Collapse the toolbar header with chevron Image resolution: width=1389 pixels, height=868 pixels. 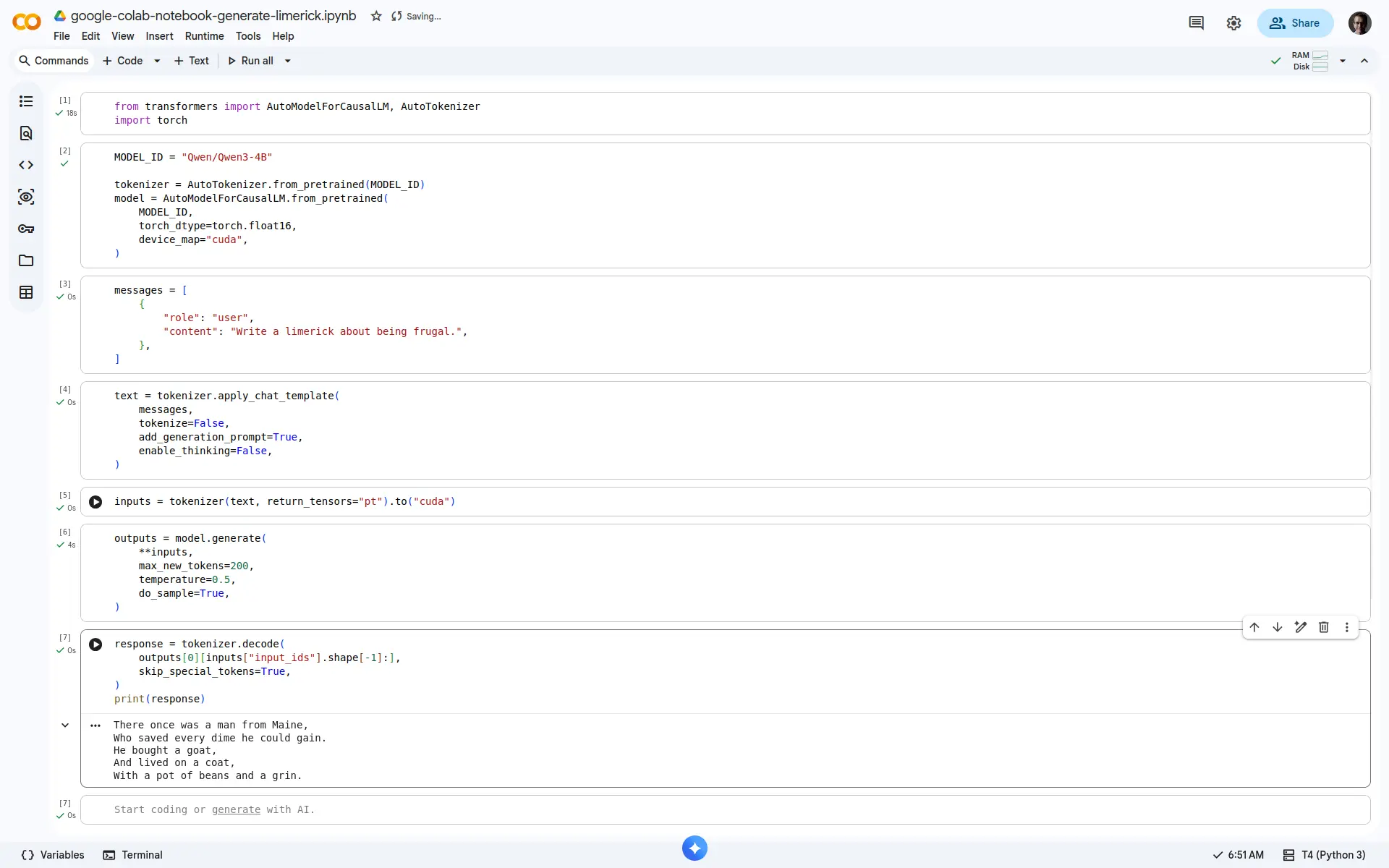pos(1364,61)
